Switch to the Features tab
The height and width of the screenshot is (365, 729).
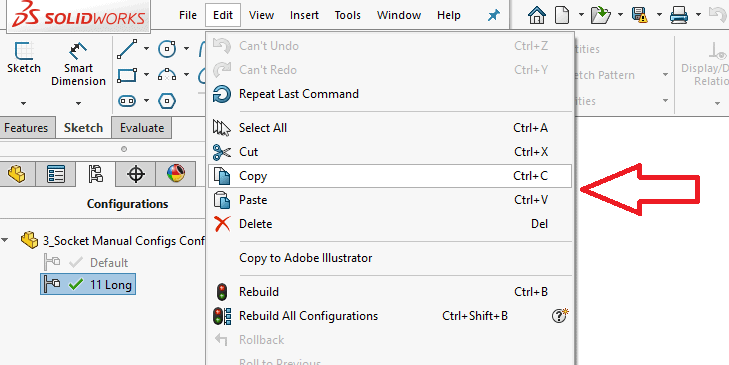26,128
